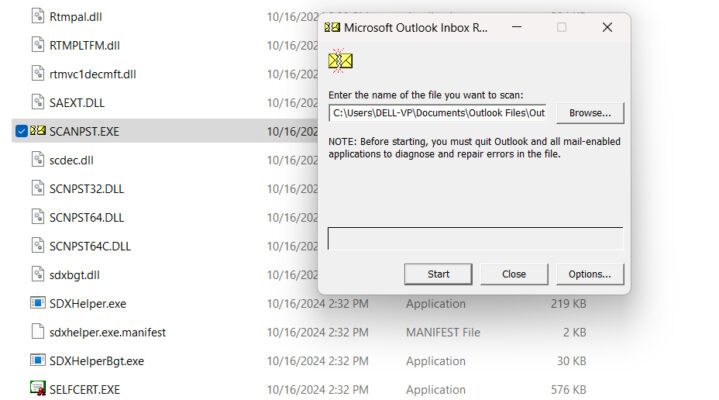The width and height of the screenshot is (719, 400).
Task: Click the SDXHelperBgt.exe application icon
Action: (x=38, y=360)
